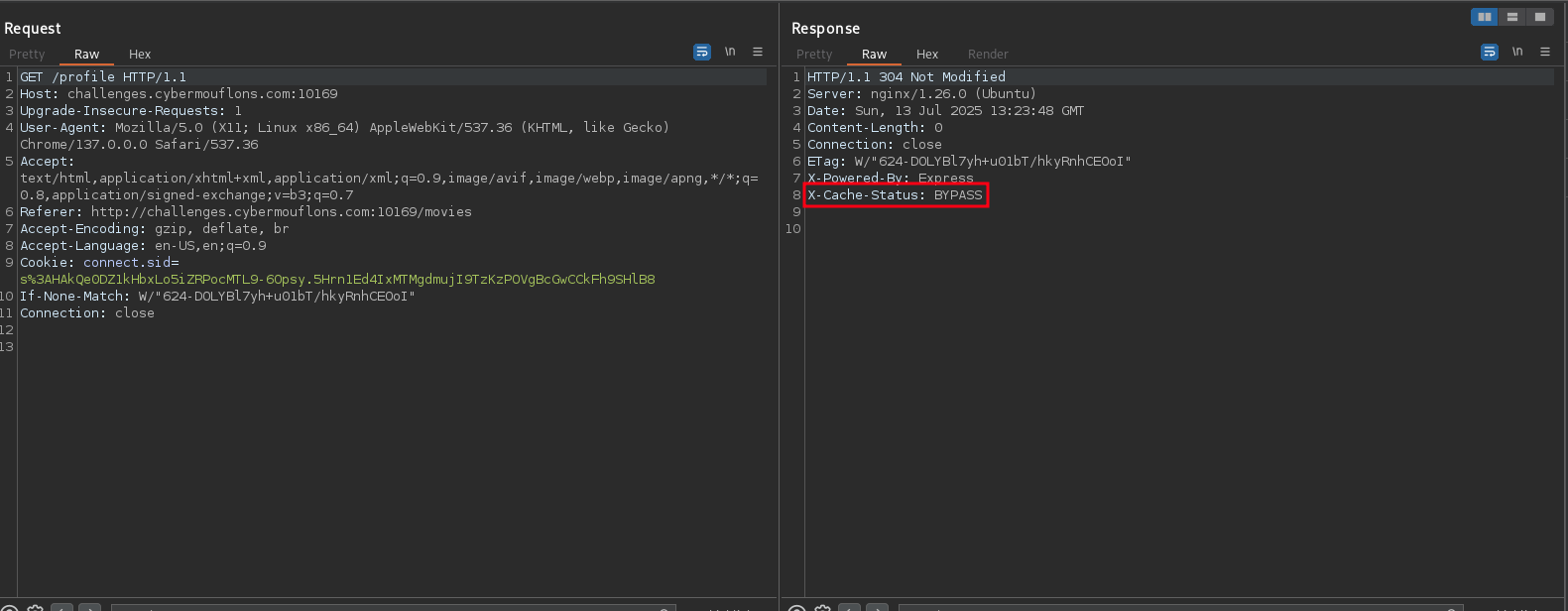The width and height of the screenshot is (1568, 611).
Task: Open the Request Pretty tab
Action: point(27,55)
